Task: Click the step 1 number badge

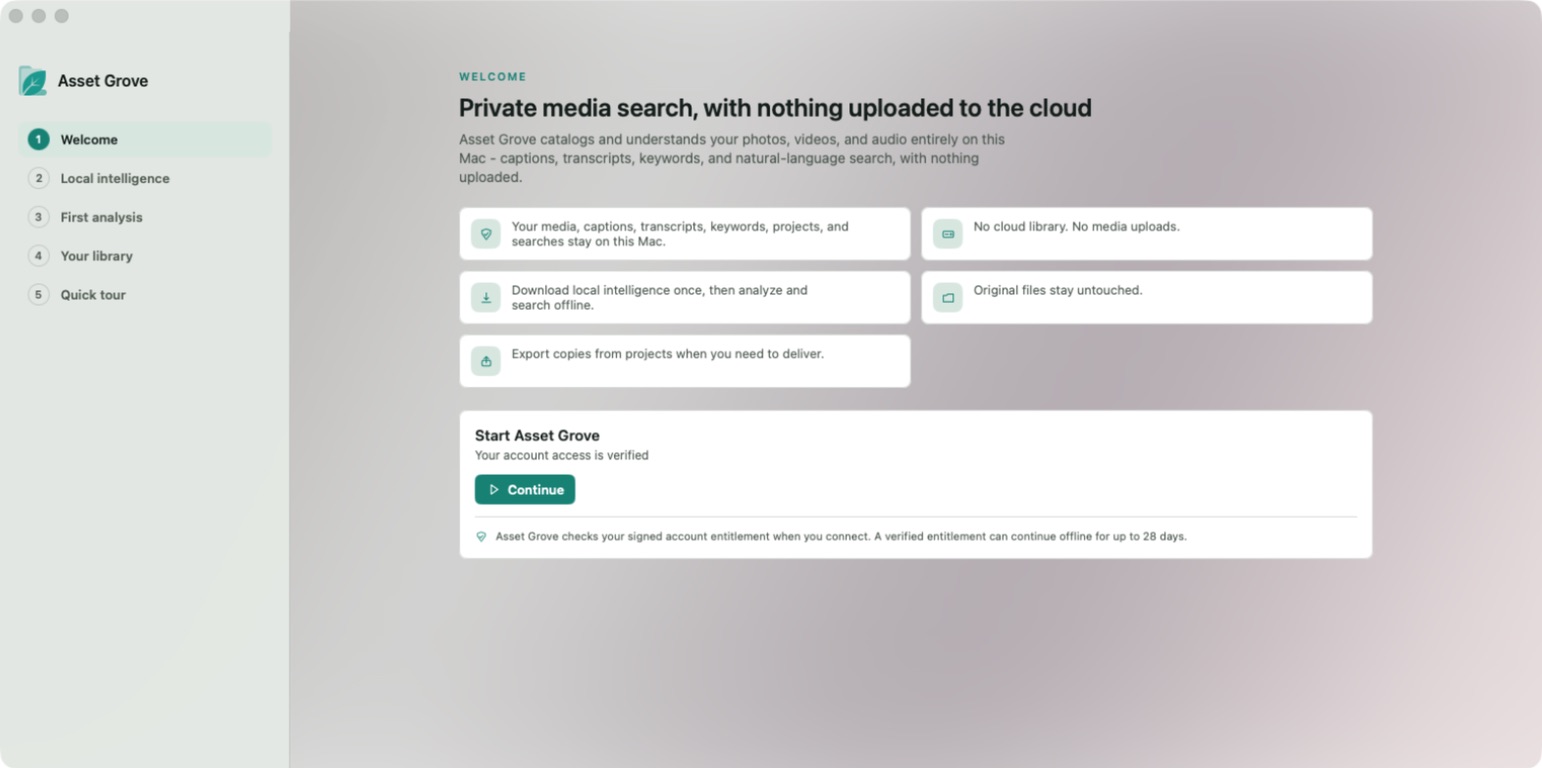Action: pos(38,140)
